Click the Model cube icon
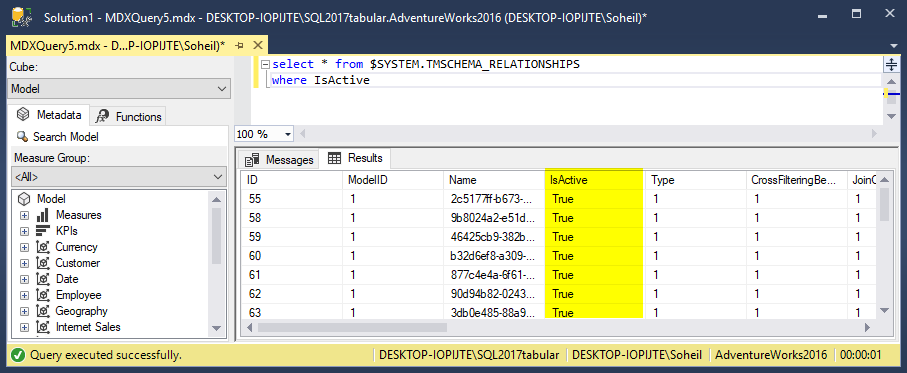This screenshot has height=373, width=907. click(24, 199)
